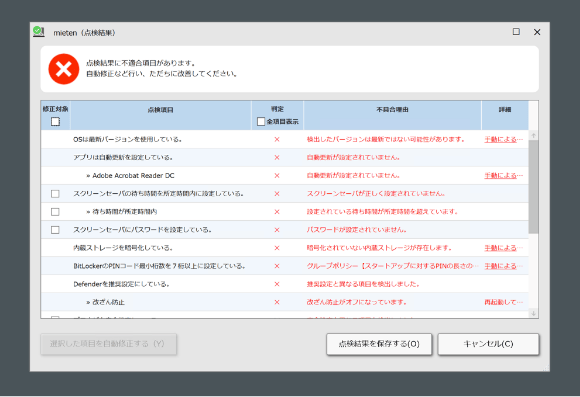Click reason 改ざん防止がオフになっています
Screen dimensions: 580x397
357,303
